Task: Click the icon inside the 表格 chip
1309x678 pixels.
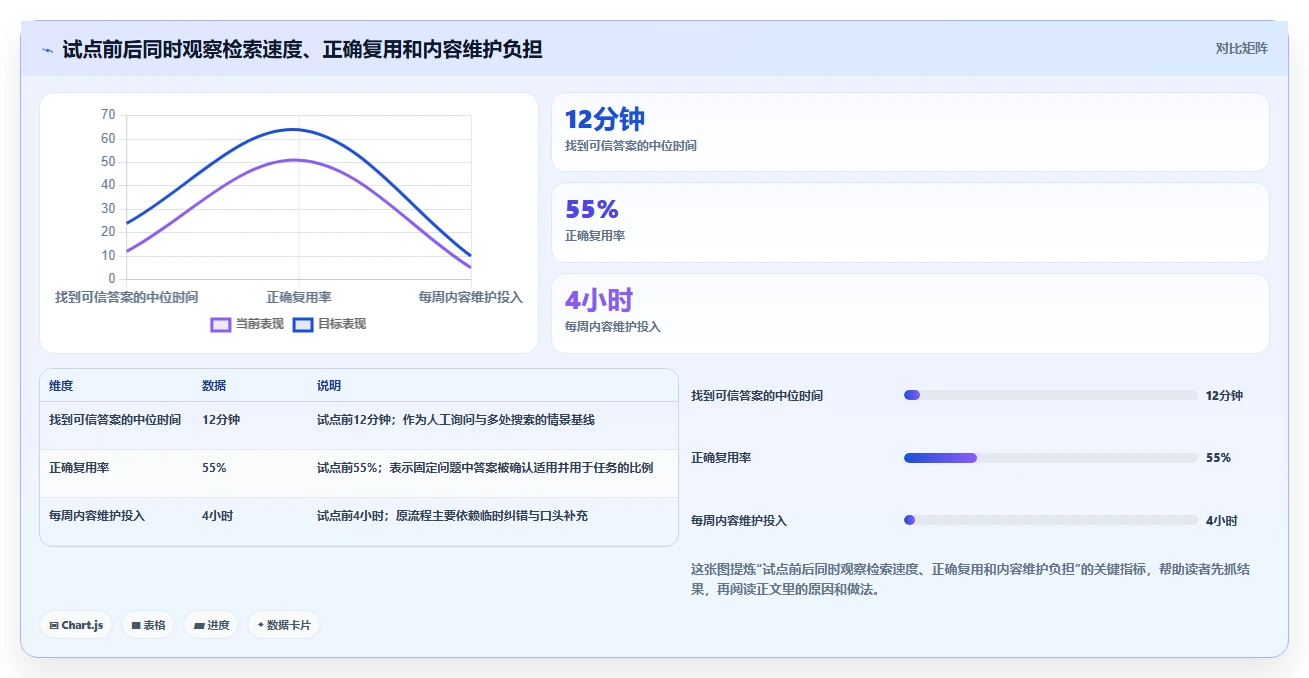Action: pyautogui.click(x=136, y=625)
